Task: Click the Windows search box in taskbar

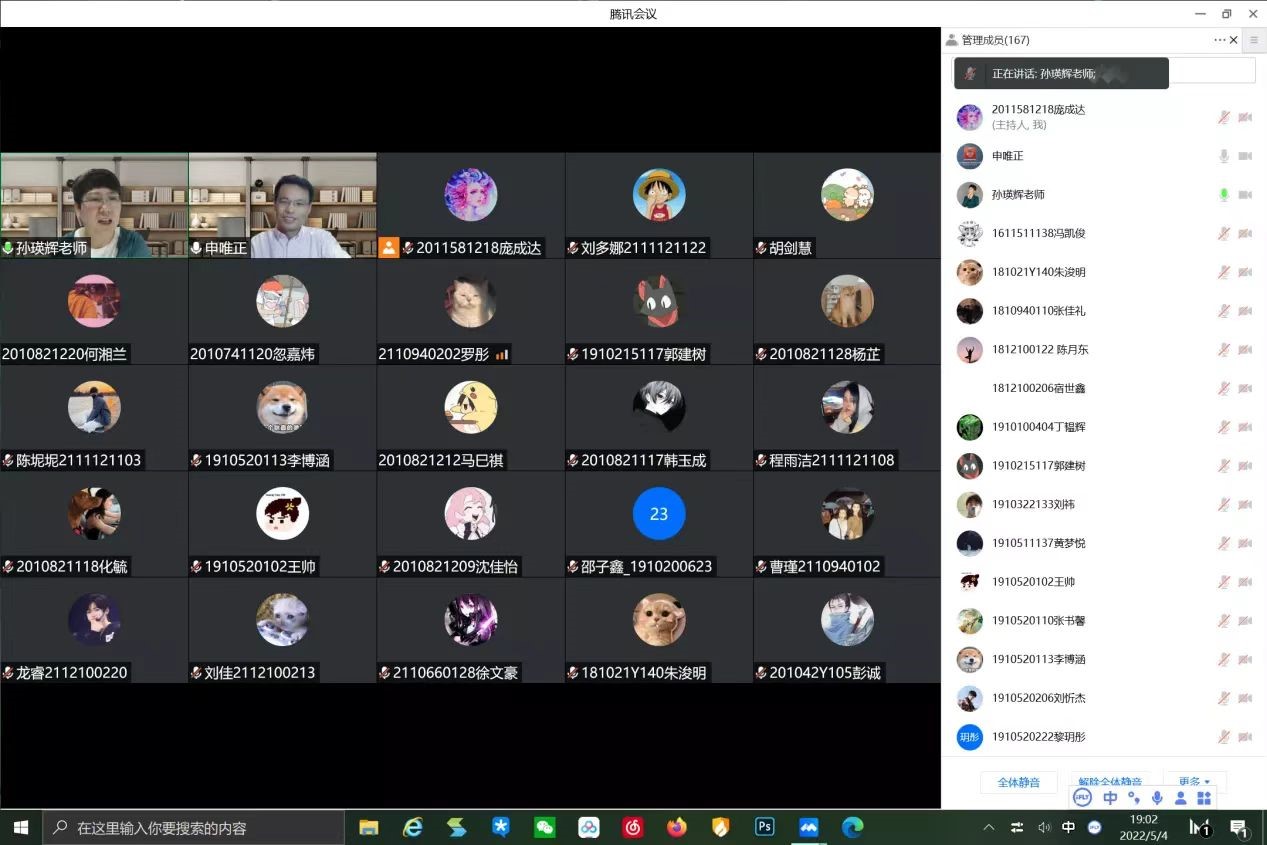Action: [194, 828]
